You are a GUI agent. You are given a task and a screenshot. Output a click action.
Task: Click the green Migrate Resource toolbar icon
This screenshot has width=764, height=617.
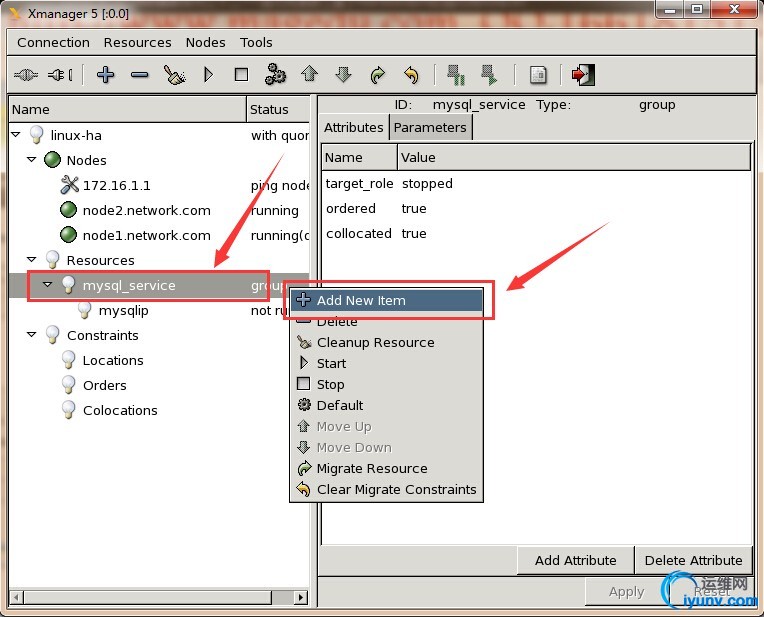coord(378,75)
